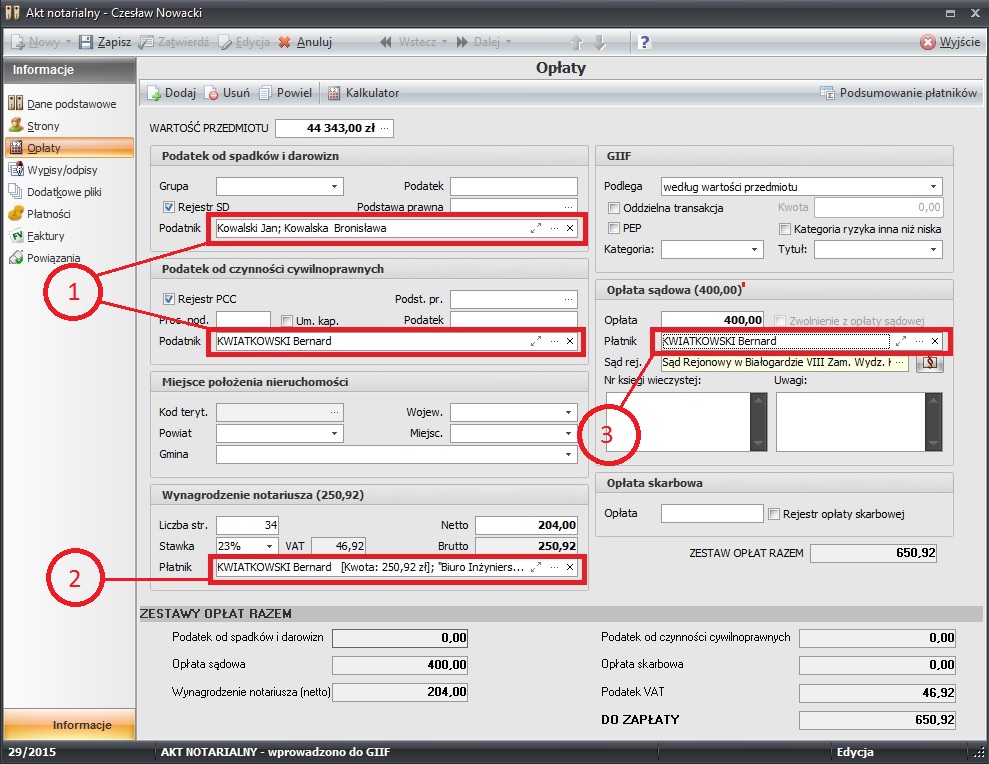Image resolution: width=989 pixels, height=764 pixels.
Task: Click the Liczba str. input field
Action: [x=247, y=525]
